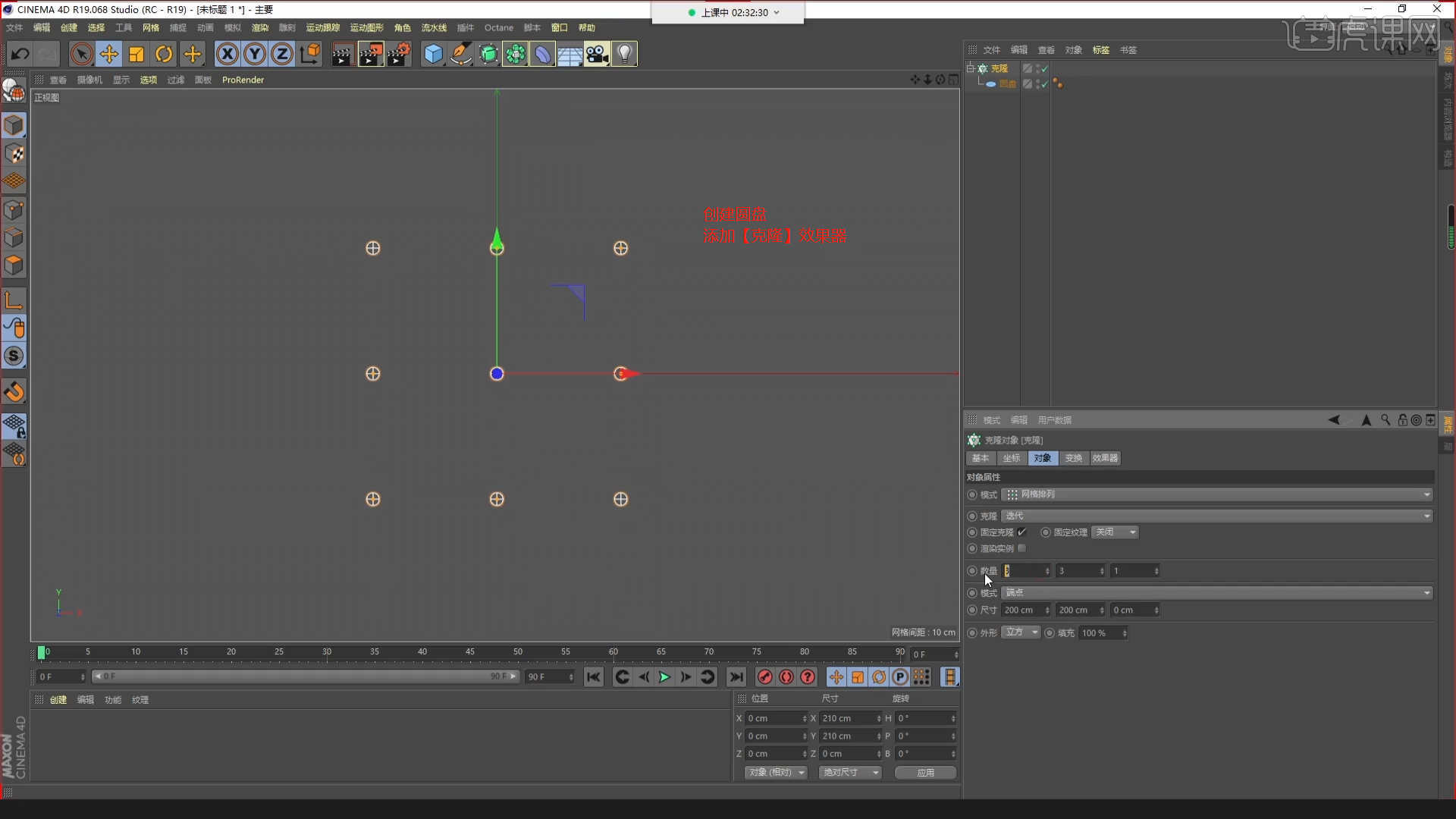
Task: Open the 对象 (相对) coordinate dropdown
Action: (776, 772)
